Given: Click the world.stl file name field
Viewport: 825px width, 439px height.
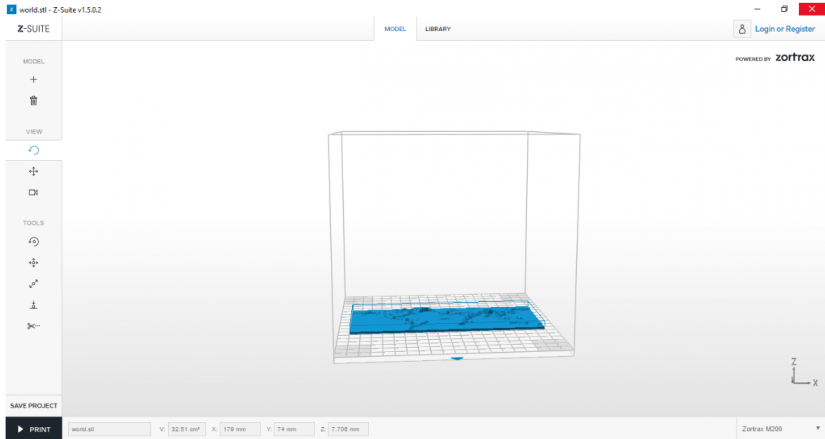Looking at the screenshot, I should pos(109,429).
